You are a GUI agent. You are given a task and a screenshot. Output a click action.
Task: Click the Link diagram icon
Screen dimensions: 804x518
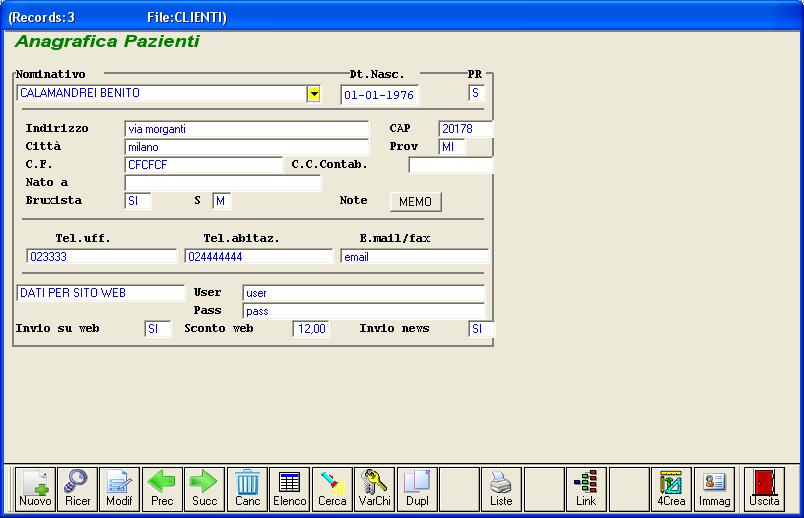click(586, 489)
